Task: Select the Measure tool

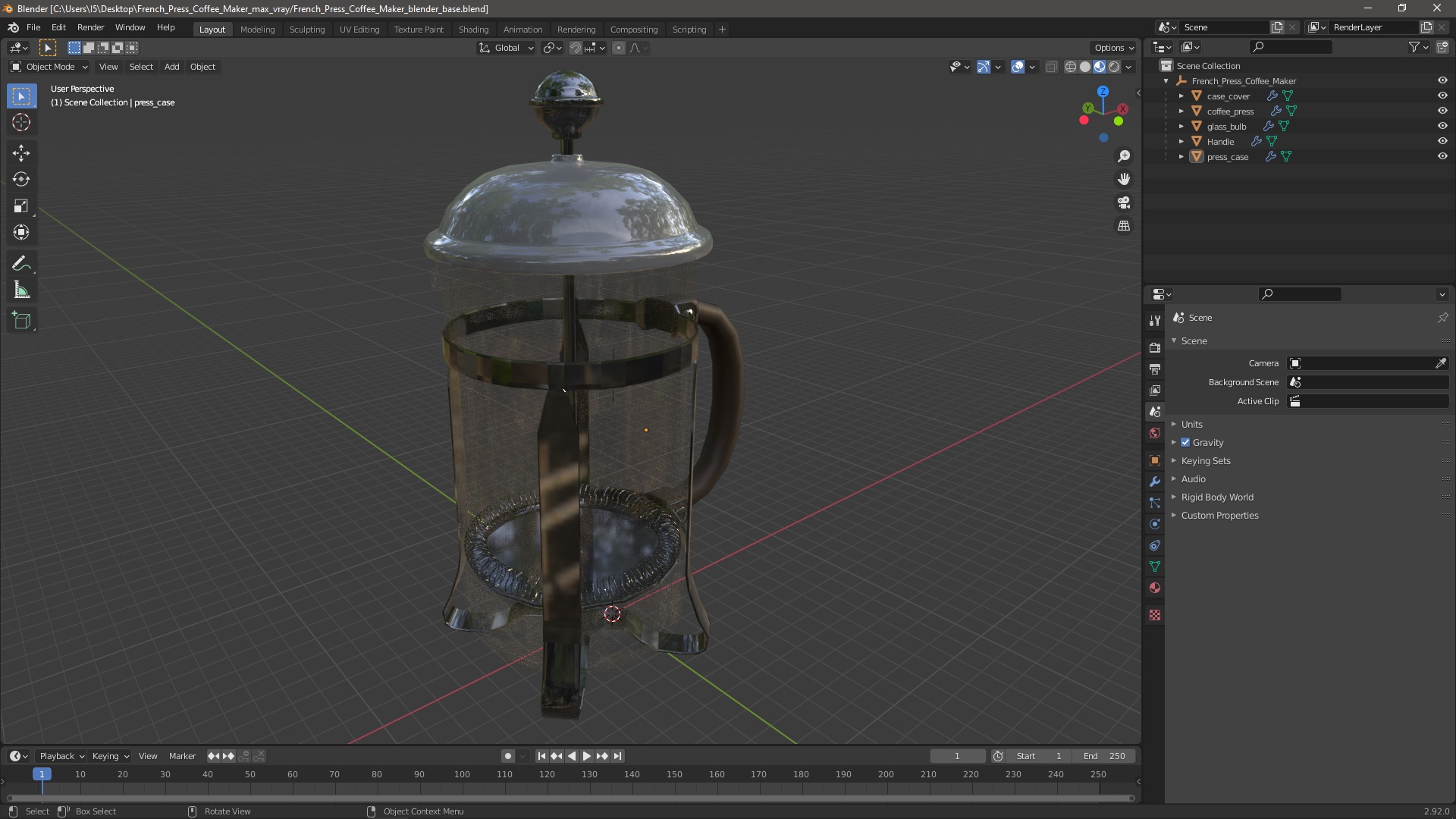Action: (x=21, y=290)
